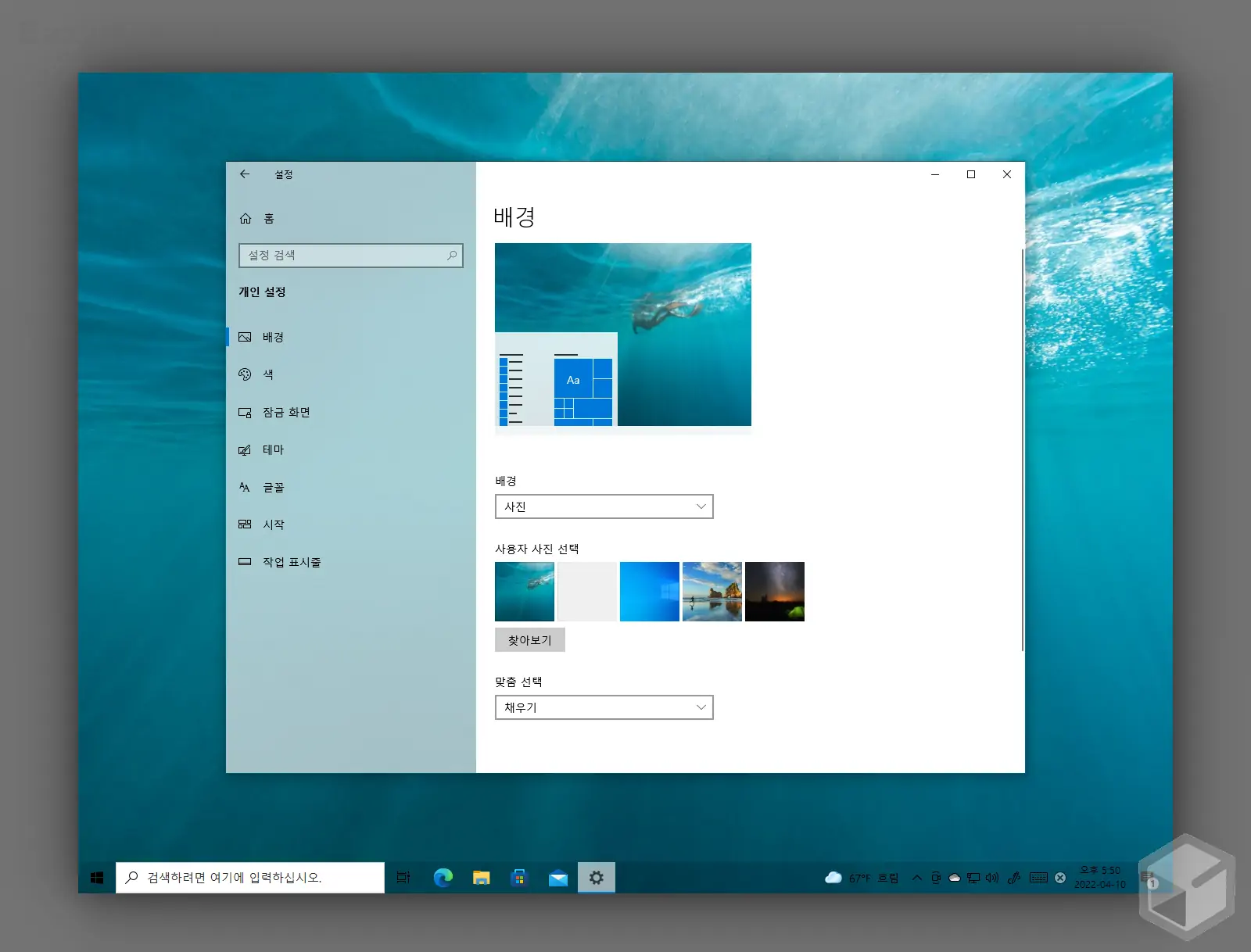Click the back arrow in Settings
Viewport: 1251px width, 952px height.
coord(245,174)
